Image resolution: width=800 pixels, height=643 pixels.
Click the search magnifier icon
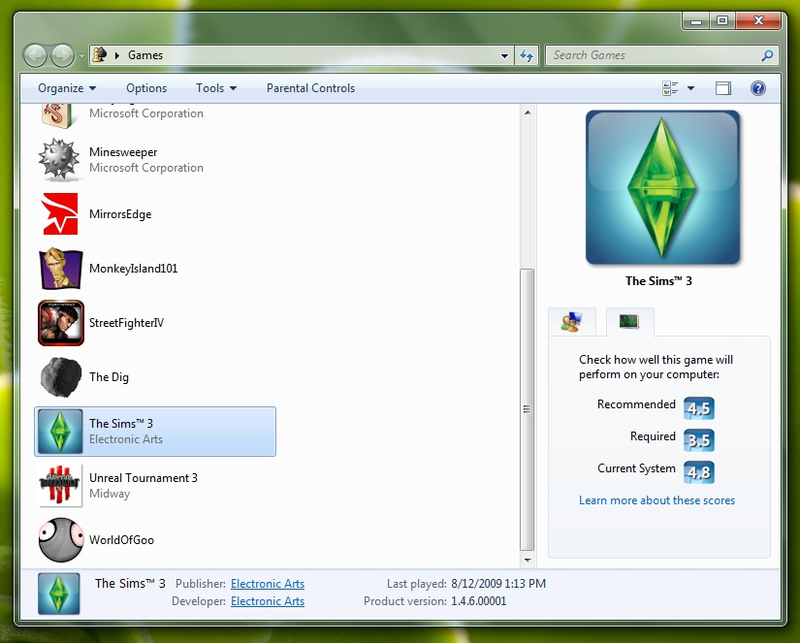(x=767, y=55)
